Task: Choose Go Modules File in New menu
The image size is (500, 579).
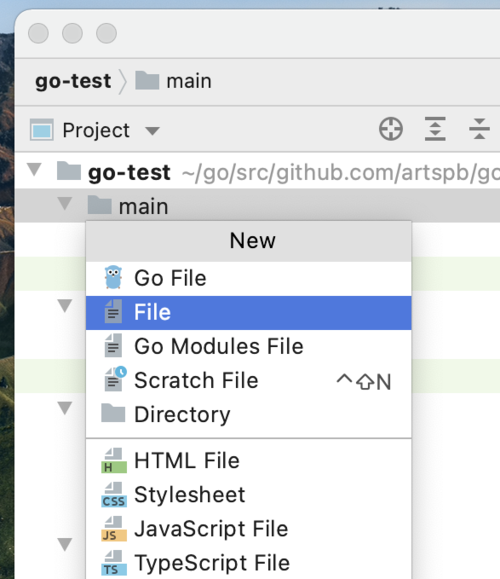Action: click(x=249, y=346)
